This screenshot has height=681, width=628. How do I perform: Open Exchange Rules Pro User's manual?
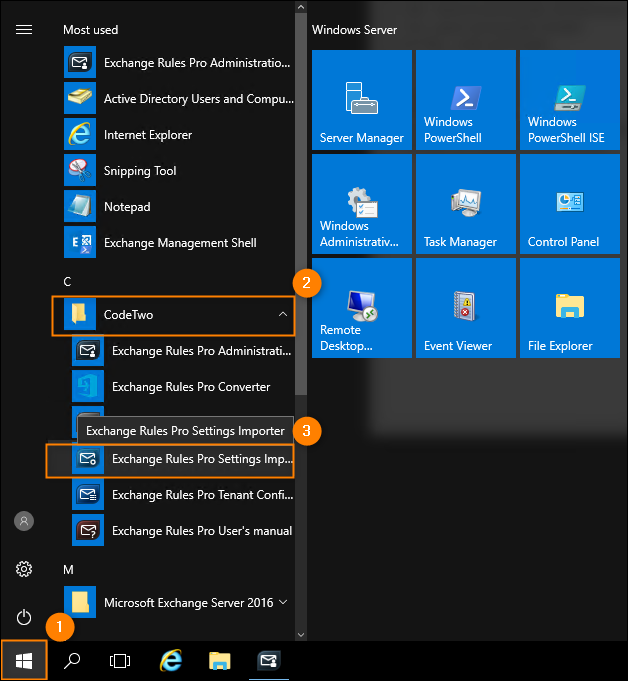coord(182,531)
